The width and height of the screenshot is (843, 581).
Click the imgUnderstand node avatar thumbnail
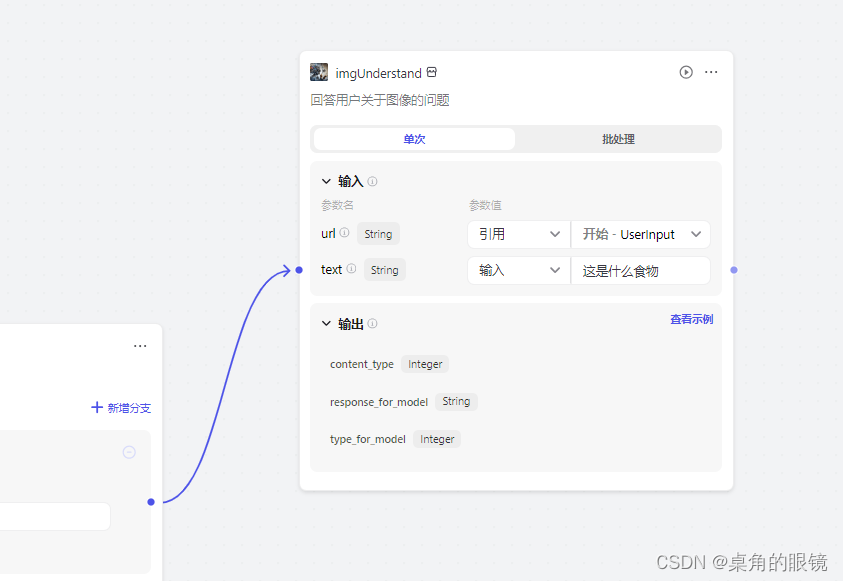click(x=318, y=72)
